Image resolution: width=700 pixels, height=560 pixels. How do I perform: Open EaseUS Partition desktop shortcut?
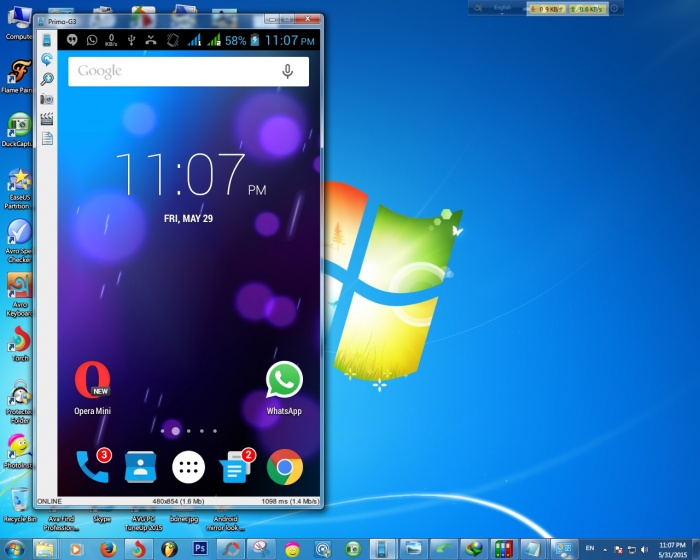tap(18, 189)
